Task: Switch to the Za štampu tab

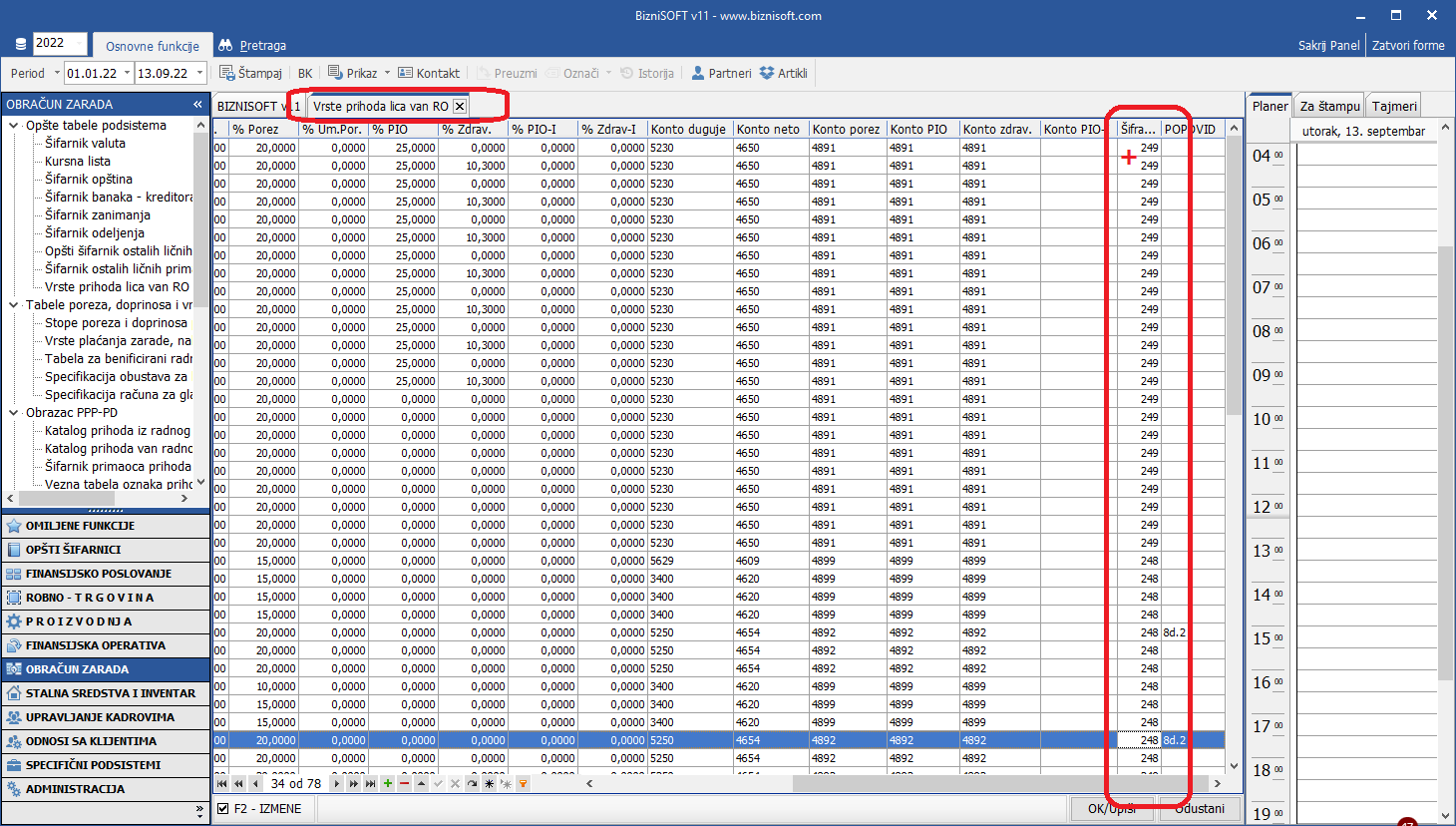Action: point(1329,106)
